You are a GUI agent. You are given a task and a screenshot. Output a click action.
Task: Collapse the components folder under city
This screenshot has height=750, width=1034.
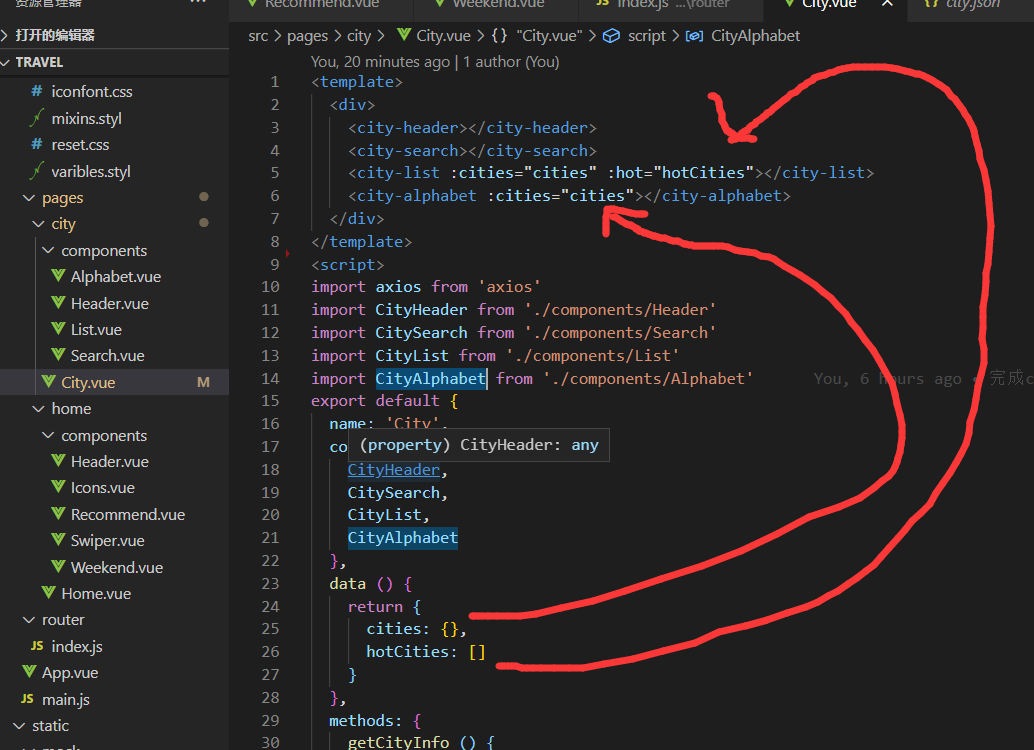coord(48,250)
